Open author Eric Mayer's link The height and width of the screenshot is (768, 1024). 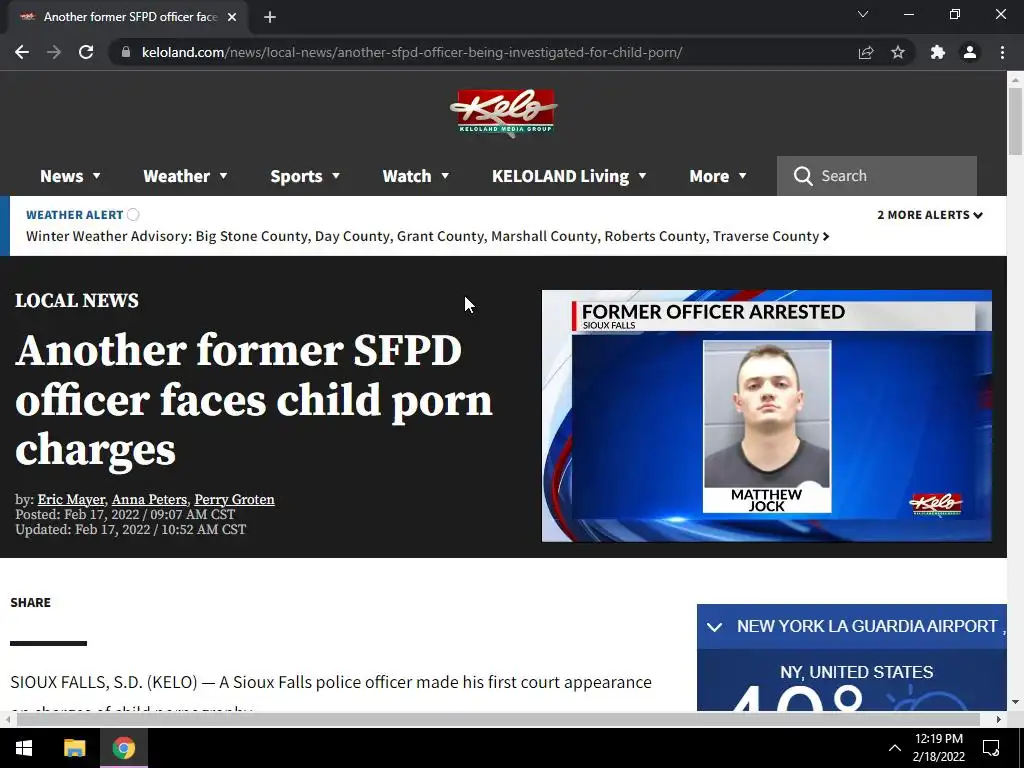point(71,500)
